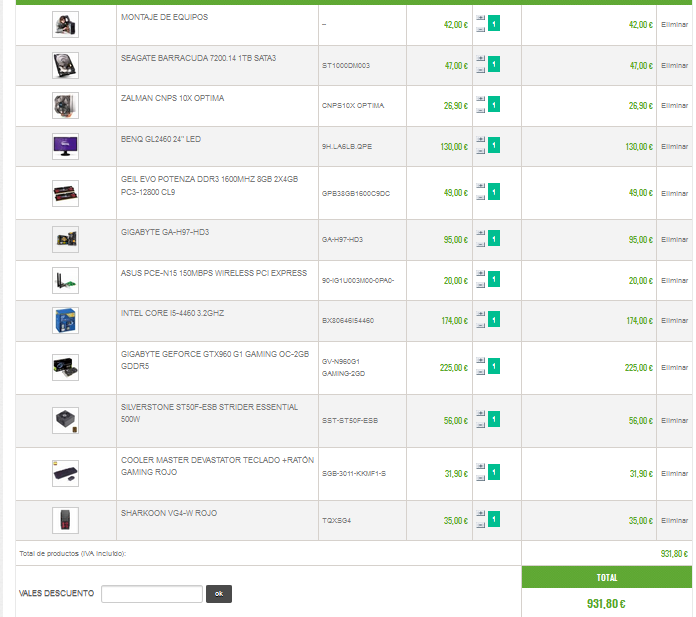This screenshot has height=617, width=696.
Task: Remove ASUS PCE-N15 via Eliminar
Action: (674, 281)
